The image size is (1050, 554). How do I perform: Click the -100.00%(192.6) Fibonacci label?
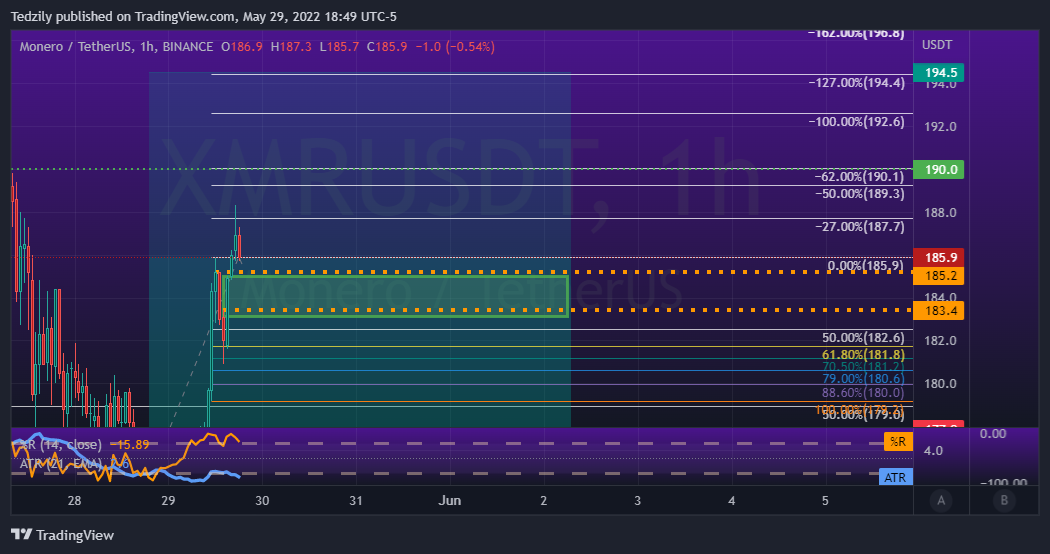(856, 122)
